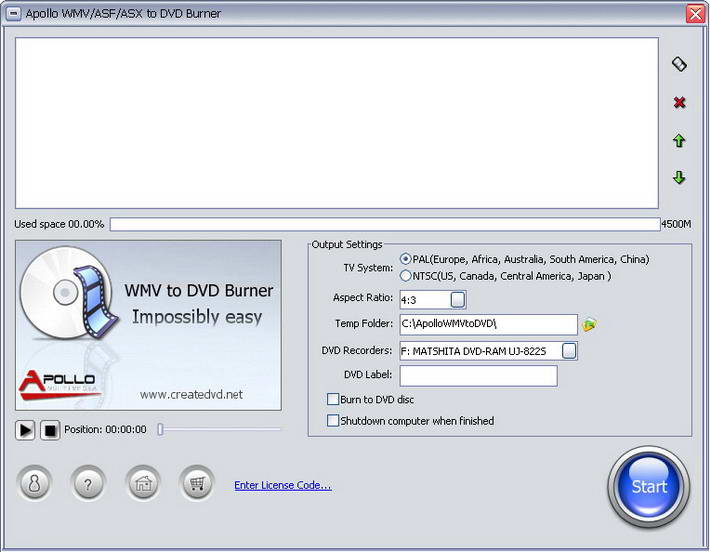
Task: Click the Position: 00:00:00 readout
Action: tap(105, 429)
